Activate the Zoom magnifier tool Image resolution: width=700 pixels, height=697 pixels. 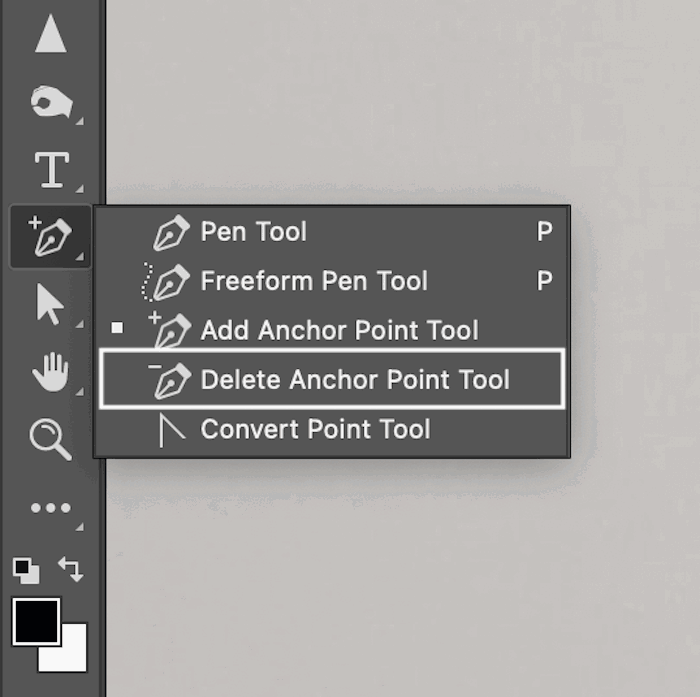pyautogui.click(x=50, y=439)
